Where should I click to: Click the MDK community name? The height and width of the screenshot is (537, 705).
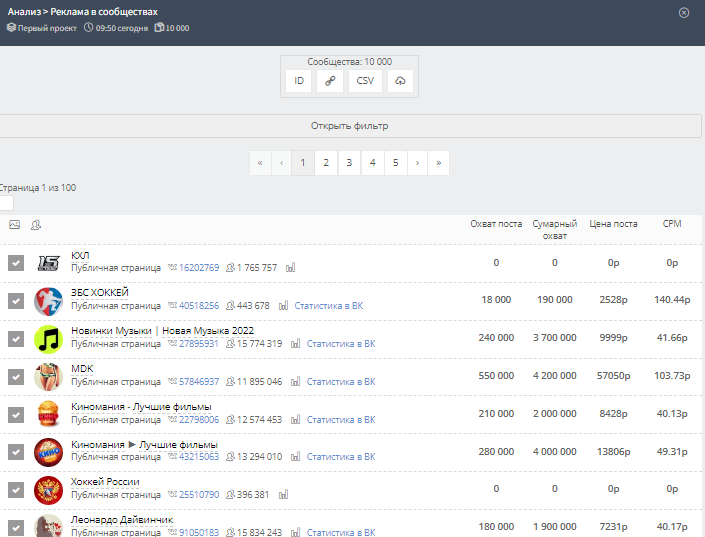tap(82, 369)
